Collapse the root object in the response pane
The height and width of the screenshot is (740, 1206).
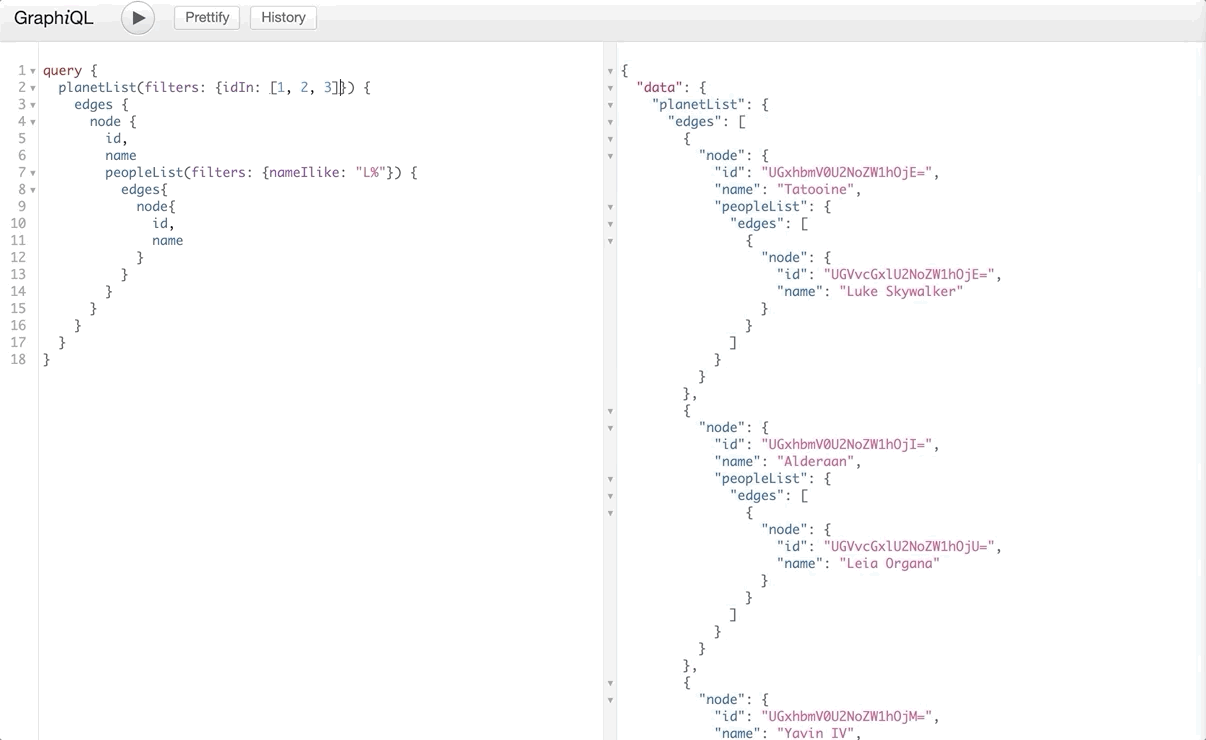610,71
